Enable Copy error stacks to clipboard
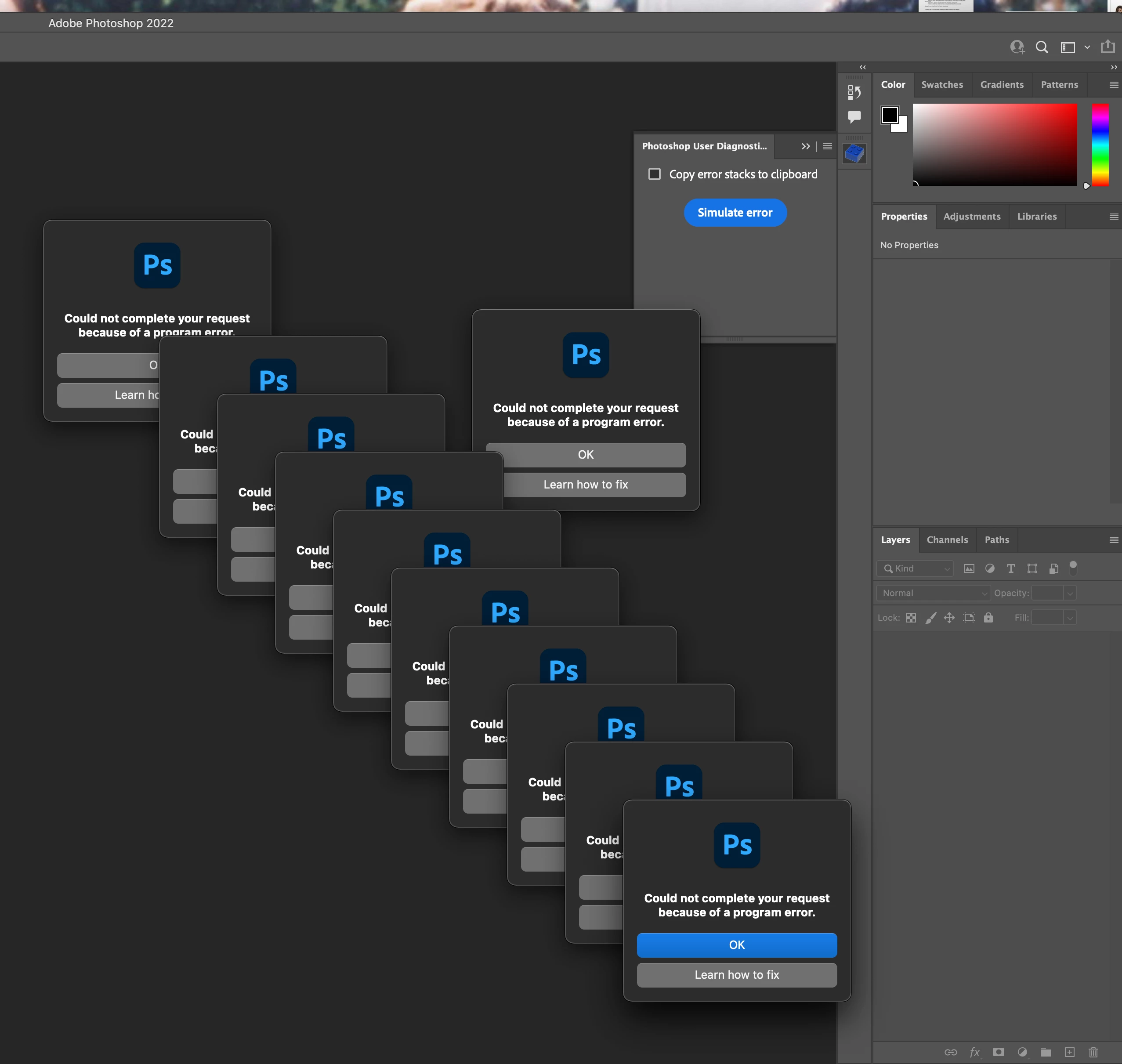Image resolution: width=1122 pixels, height=1064 pixels. [x=655, y=174]
